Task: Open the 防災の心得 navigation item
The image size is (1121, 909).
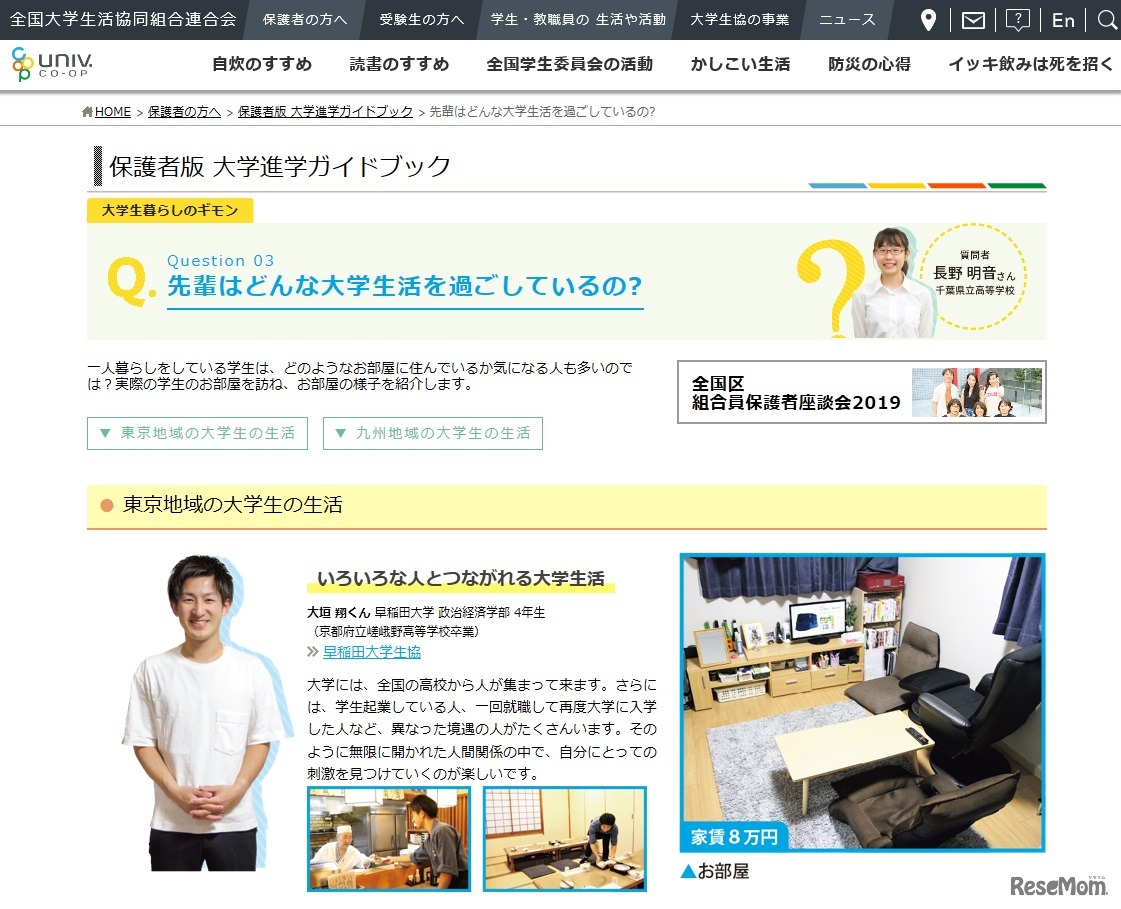Action: coord(869,63)
